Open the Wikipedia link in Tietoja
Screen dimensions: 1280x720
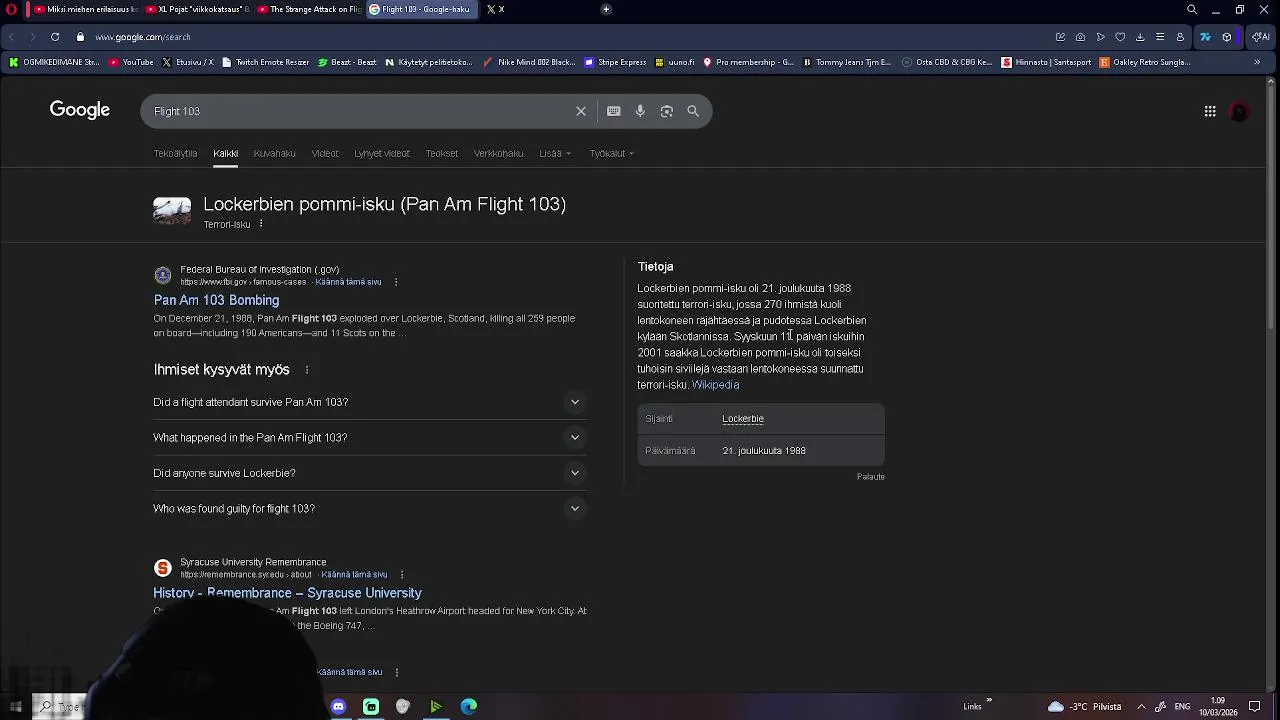(715, 385)
